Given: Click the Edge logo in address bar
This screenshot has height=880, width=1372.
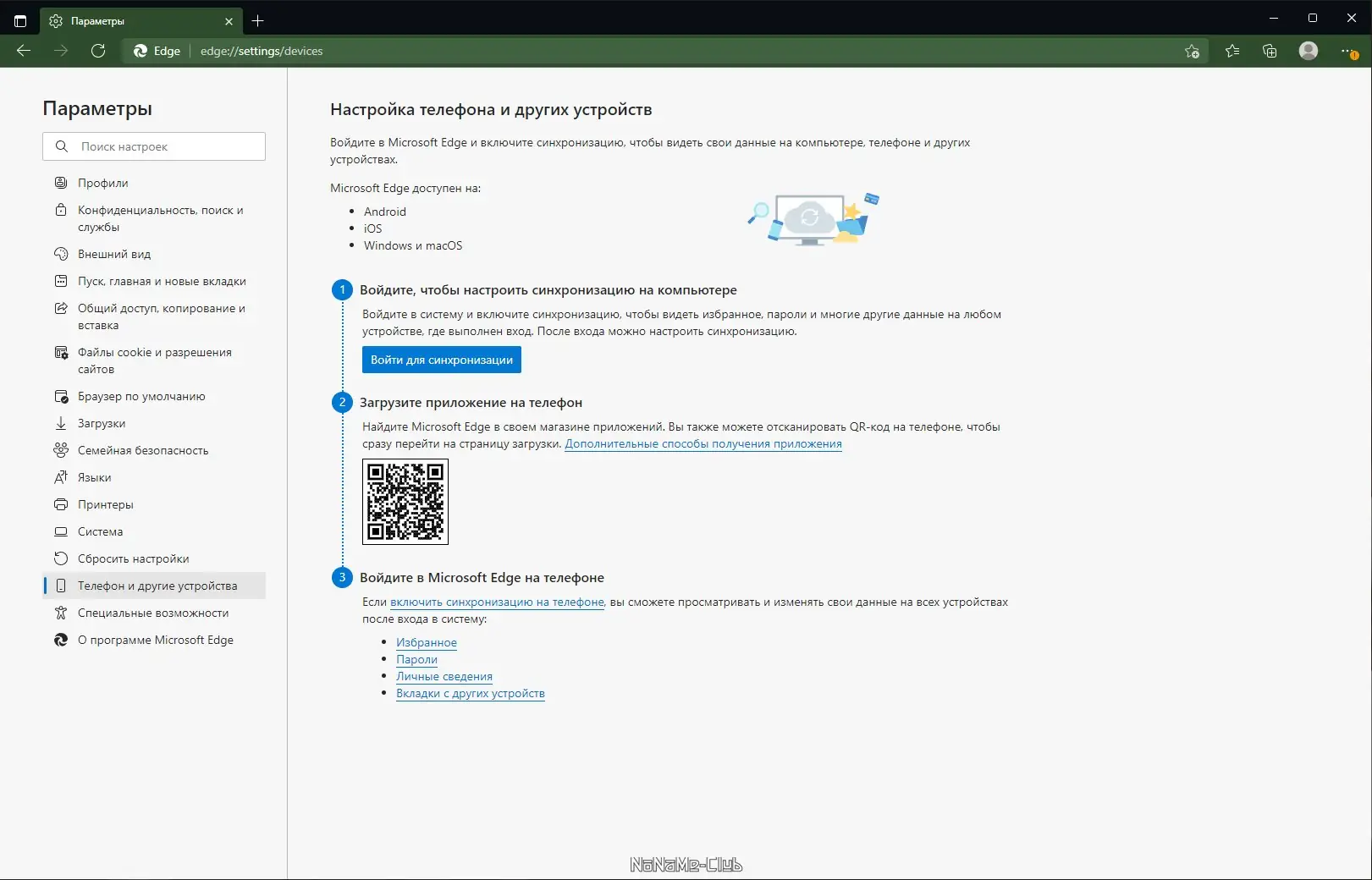Looking at the screenshot, I should coord(141,51).
